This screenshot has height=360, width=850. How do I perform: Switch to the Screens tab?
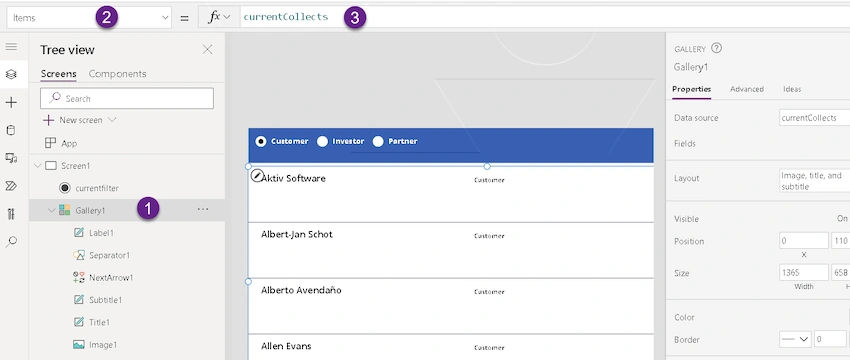point(59,74)
